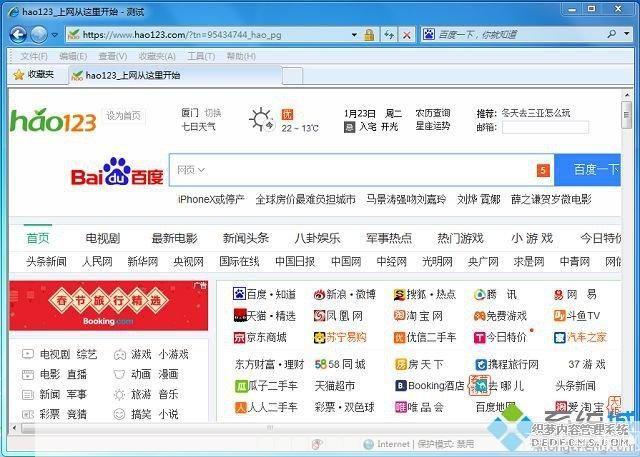Click the 游戏 gamepad icon in sidebar
Image resolution: width=640 pixels, height=457 pixels.
coord(120,354)
